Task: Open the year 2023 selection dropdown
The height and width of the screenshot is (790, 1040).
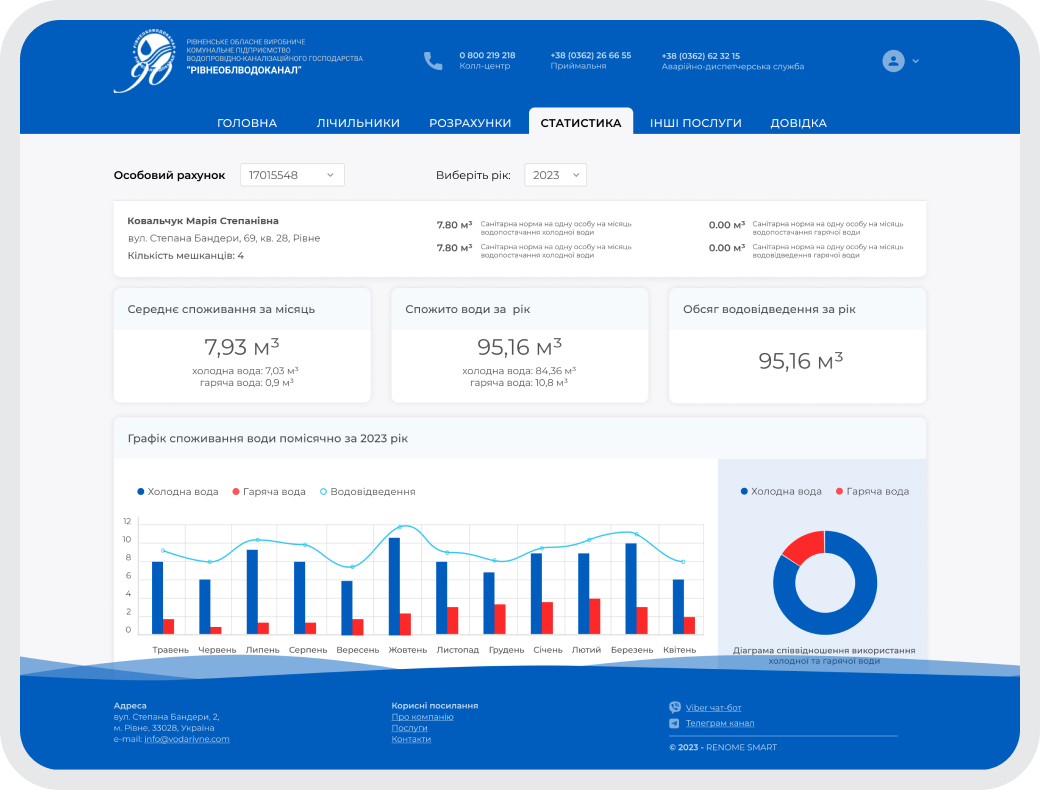Action: pyautogui.click(x=555, y=175)
